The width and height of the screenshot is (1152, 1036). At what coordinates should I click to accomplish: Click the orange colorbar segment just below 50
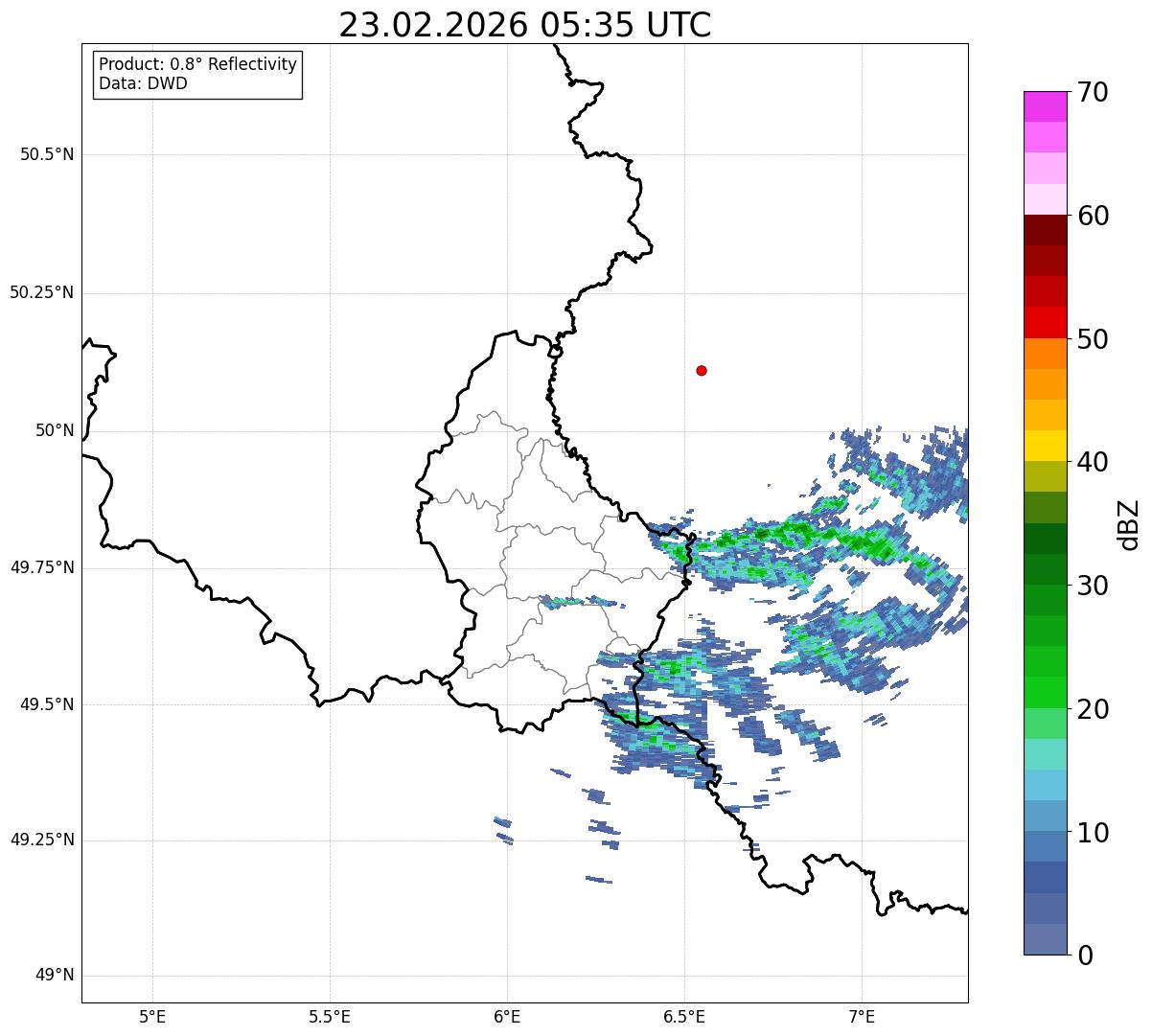1045,354
